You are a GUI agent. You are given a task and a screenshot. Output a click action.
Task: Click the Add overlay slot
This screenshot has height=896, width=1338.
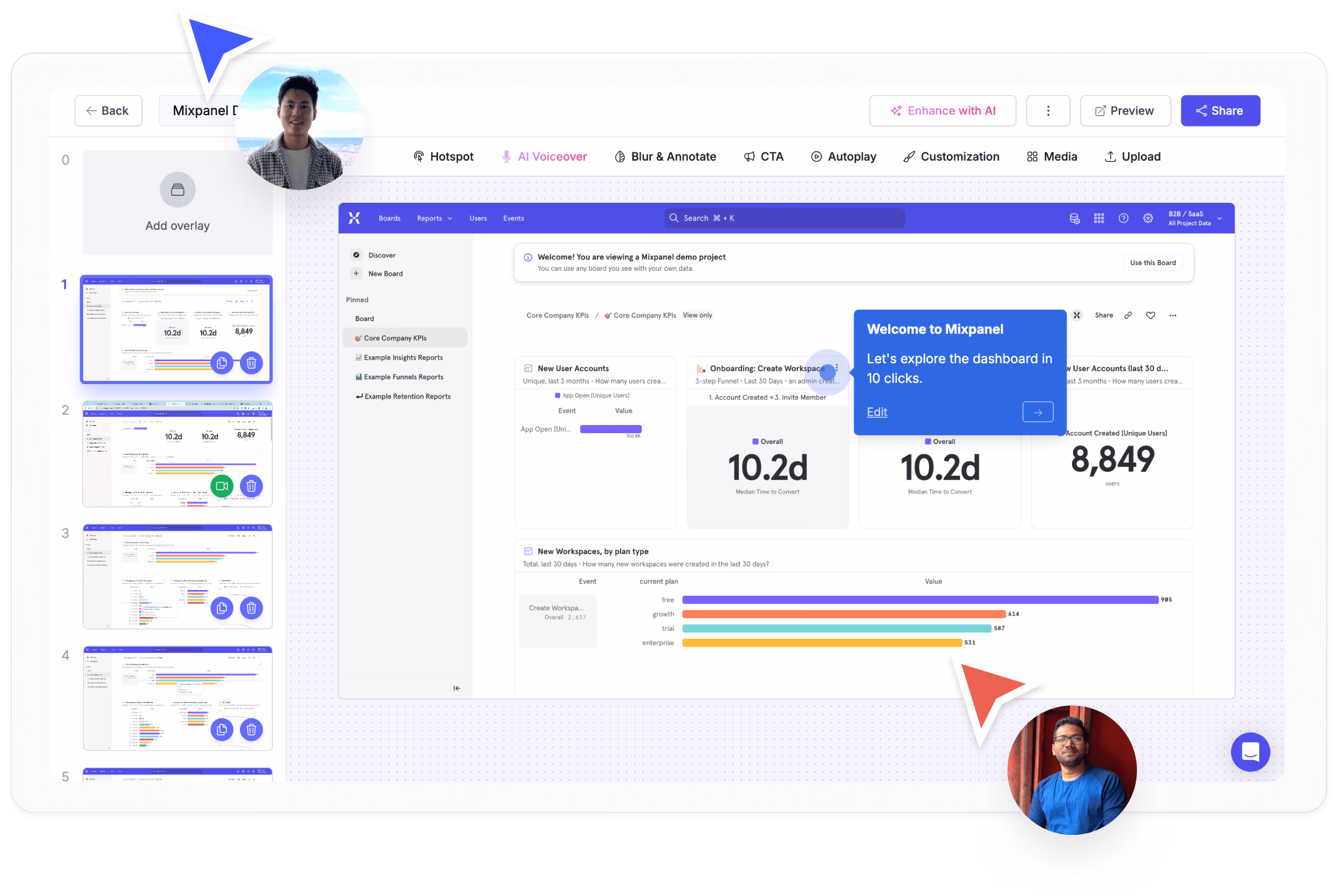point(177,203)
